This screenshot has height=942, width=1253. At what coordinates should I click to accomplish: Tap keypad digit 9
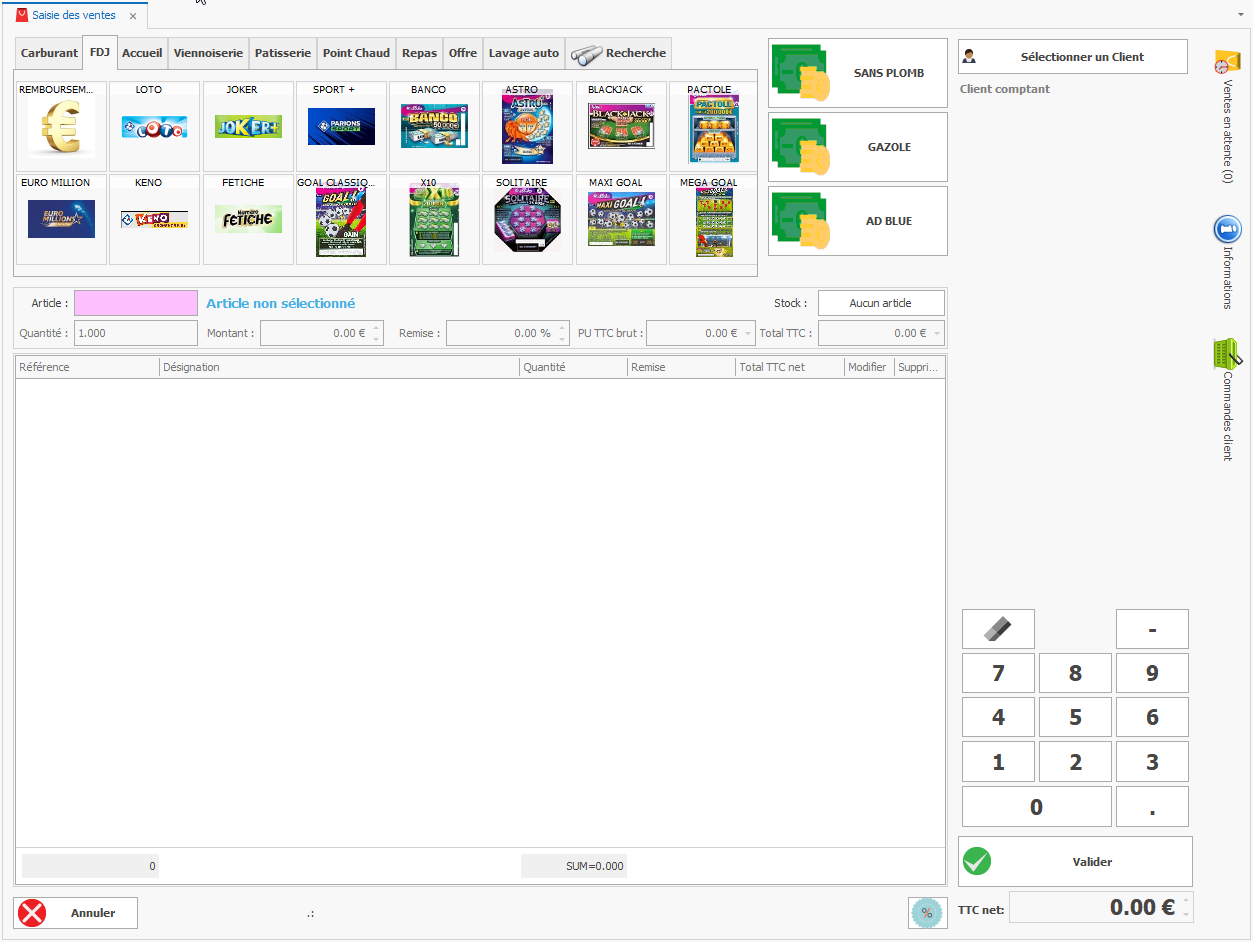[1152, 673]
